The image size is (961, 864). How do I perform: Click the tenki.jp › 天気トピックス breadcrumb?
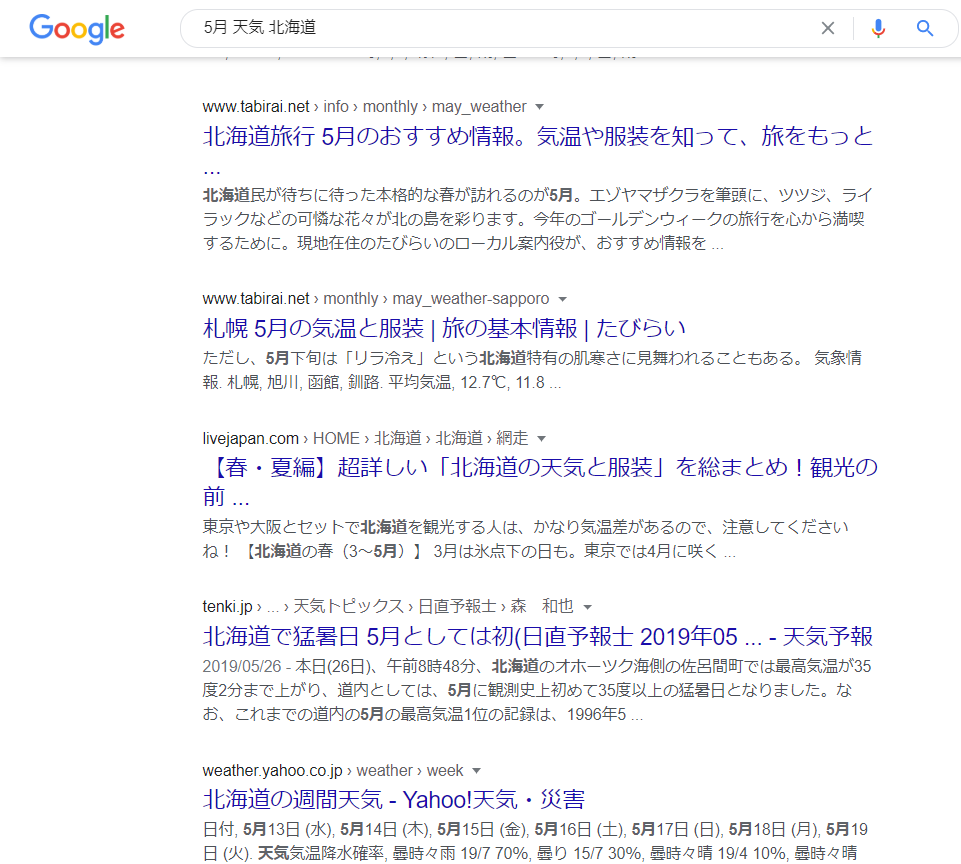pyautogui.click(x=388, y=607)
